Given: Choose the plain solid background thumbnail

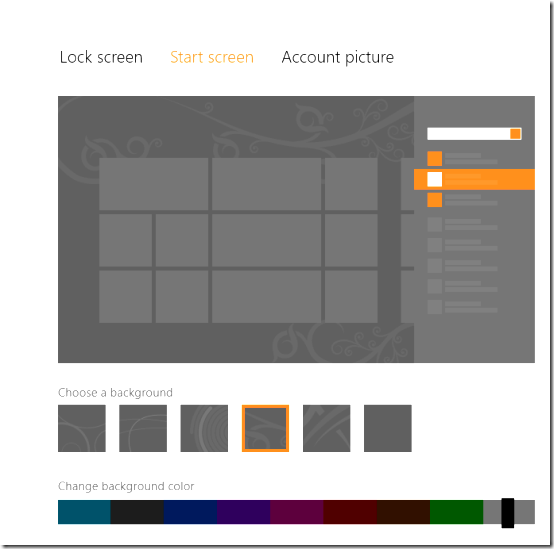Looking at the screenshot, I should pyautogui.click(x=388, y=428).
